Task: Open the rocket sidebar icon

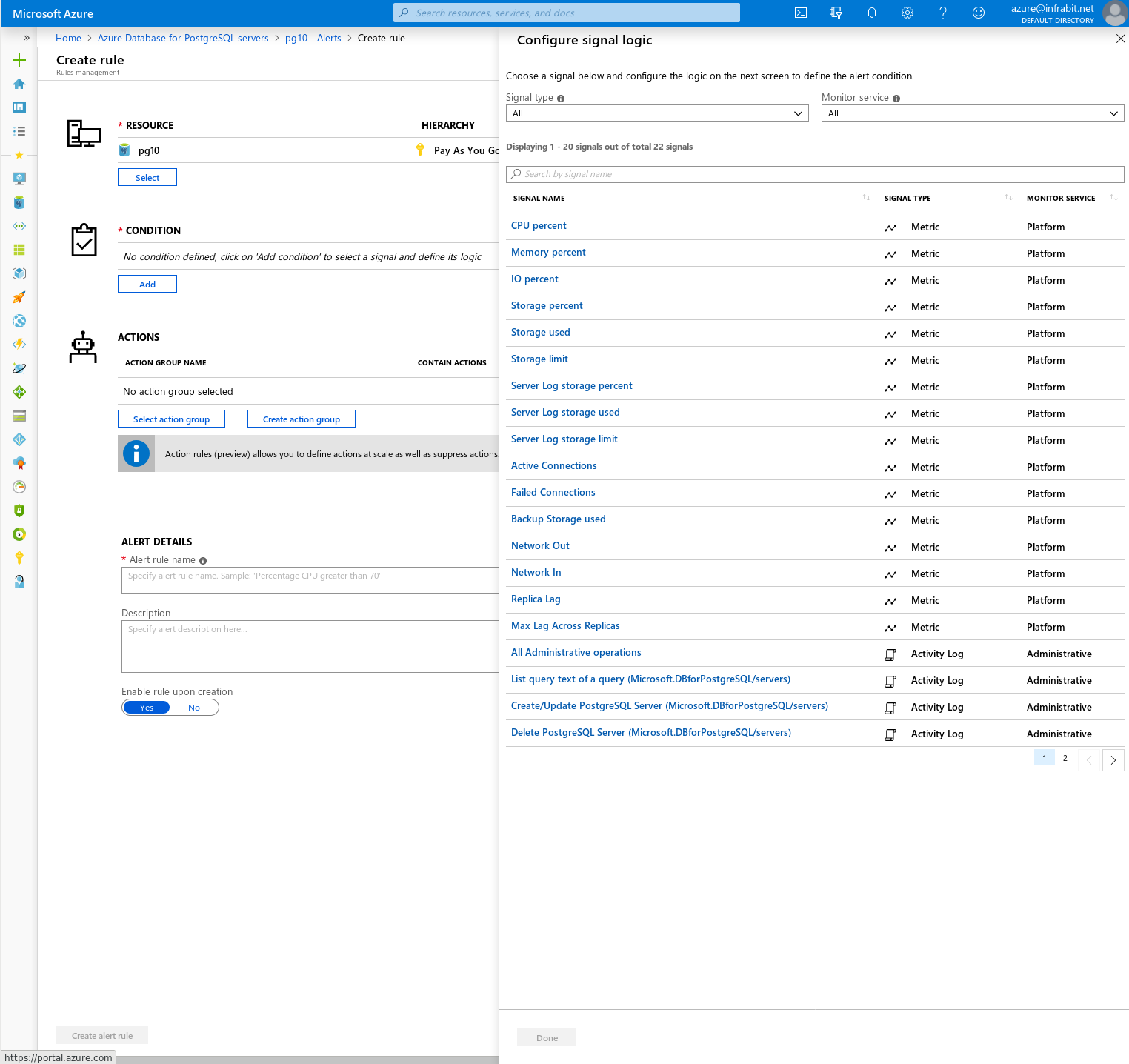Action: 19,297
